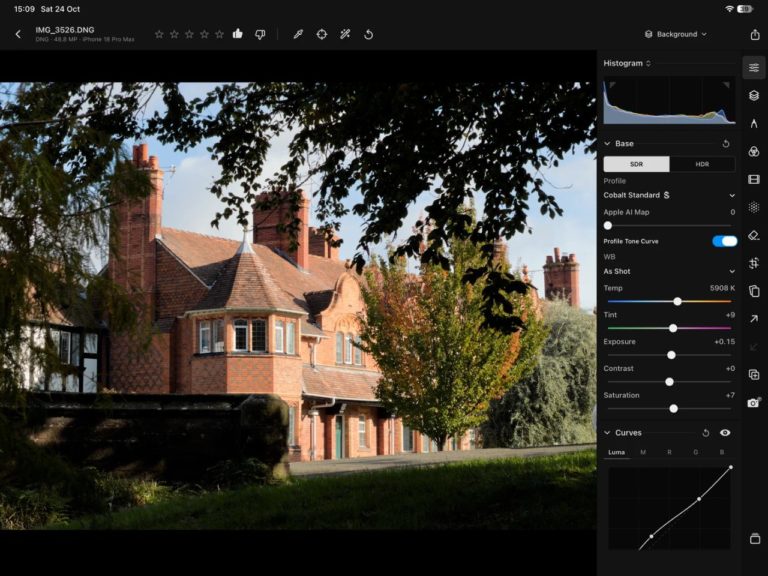Image resolution: width=768 pixels, height=576 pixels.
Task: Select the G curve tab
Action: [696, 452]
